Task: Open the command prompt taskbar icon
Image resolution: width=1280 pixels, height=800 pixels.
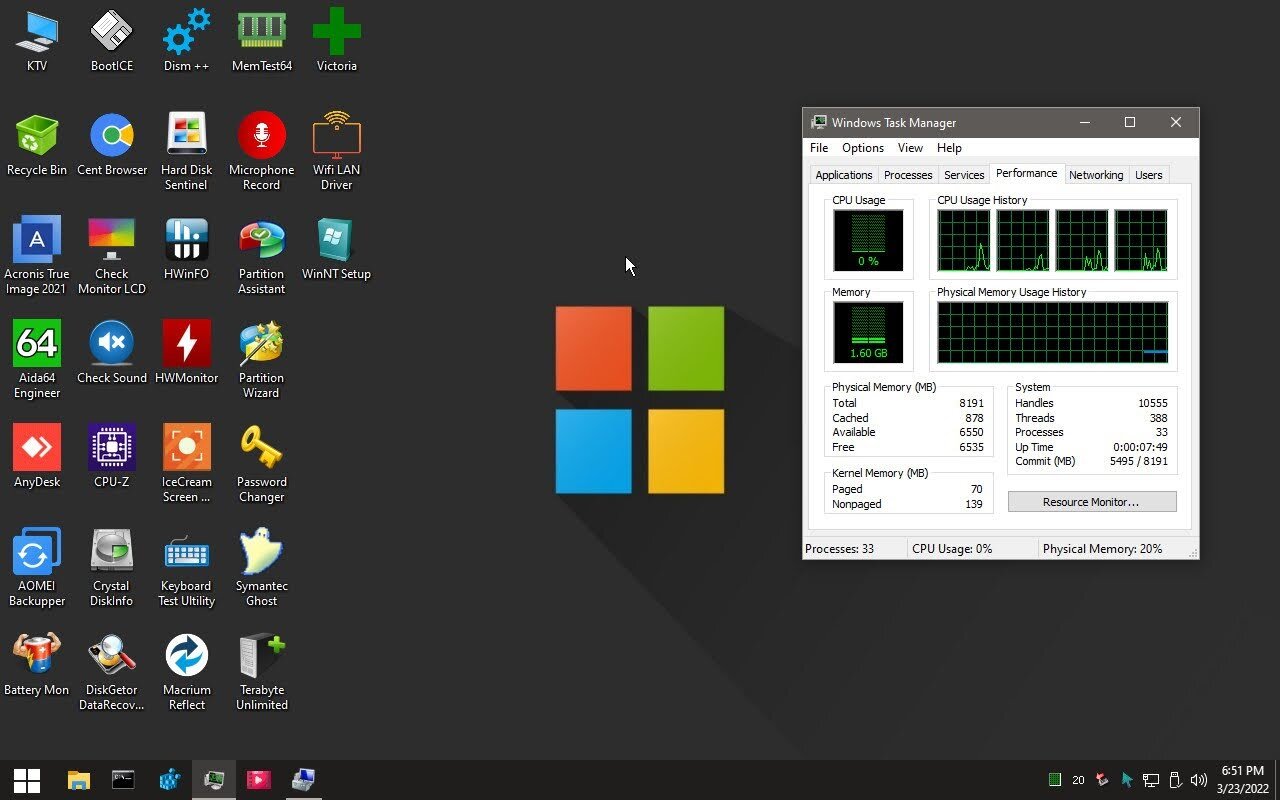Action: click(123, 780)
